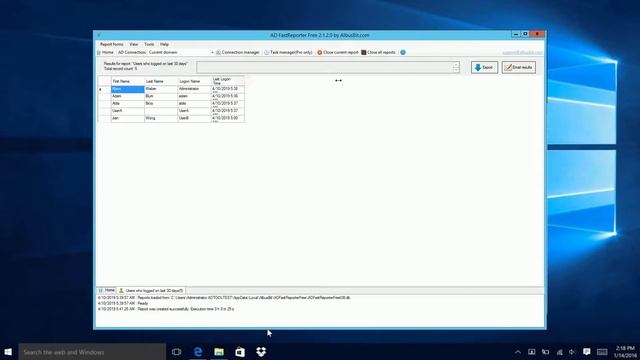
Task: Select the aldo logon name cell
Action: click(194, 104)
